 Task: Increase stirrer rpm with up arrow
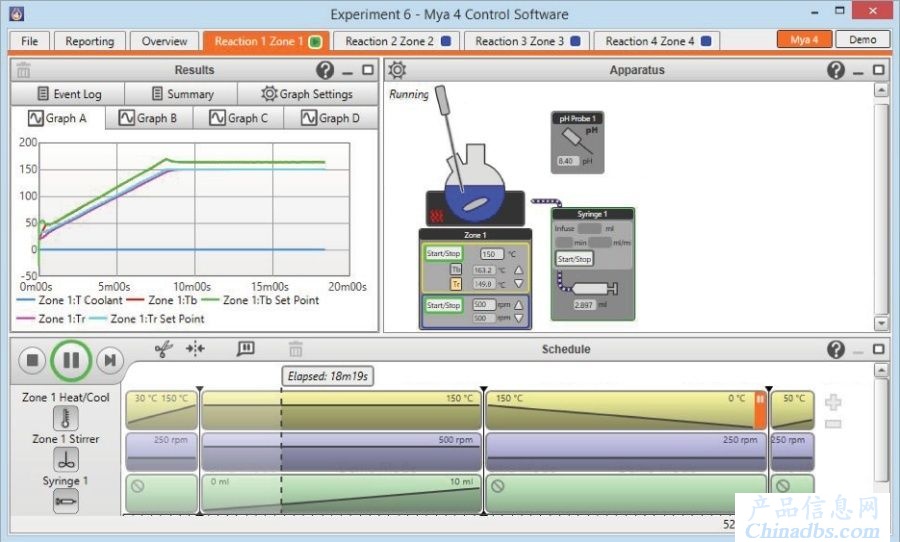518,305
